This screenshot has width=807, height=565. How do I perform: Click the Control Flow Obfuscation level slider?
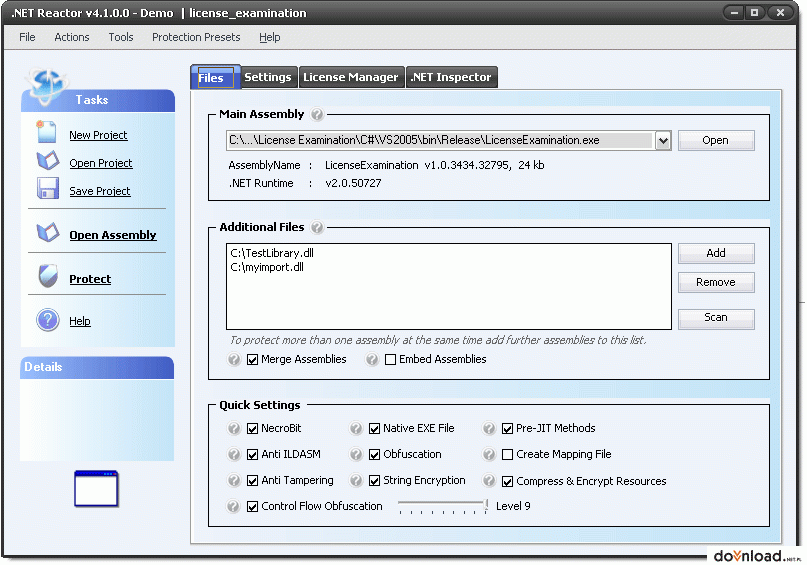coord(443,506)
